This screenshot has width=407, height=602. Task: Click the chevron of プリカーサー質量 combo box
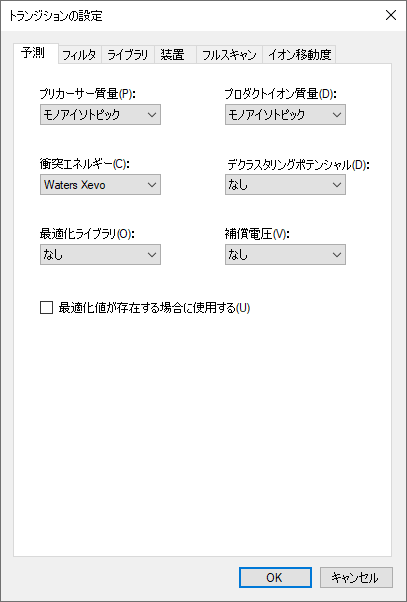pyautogui.click(x=152, y=114)
